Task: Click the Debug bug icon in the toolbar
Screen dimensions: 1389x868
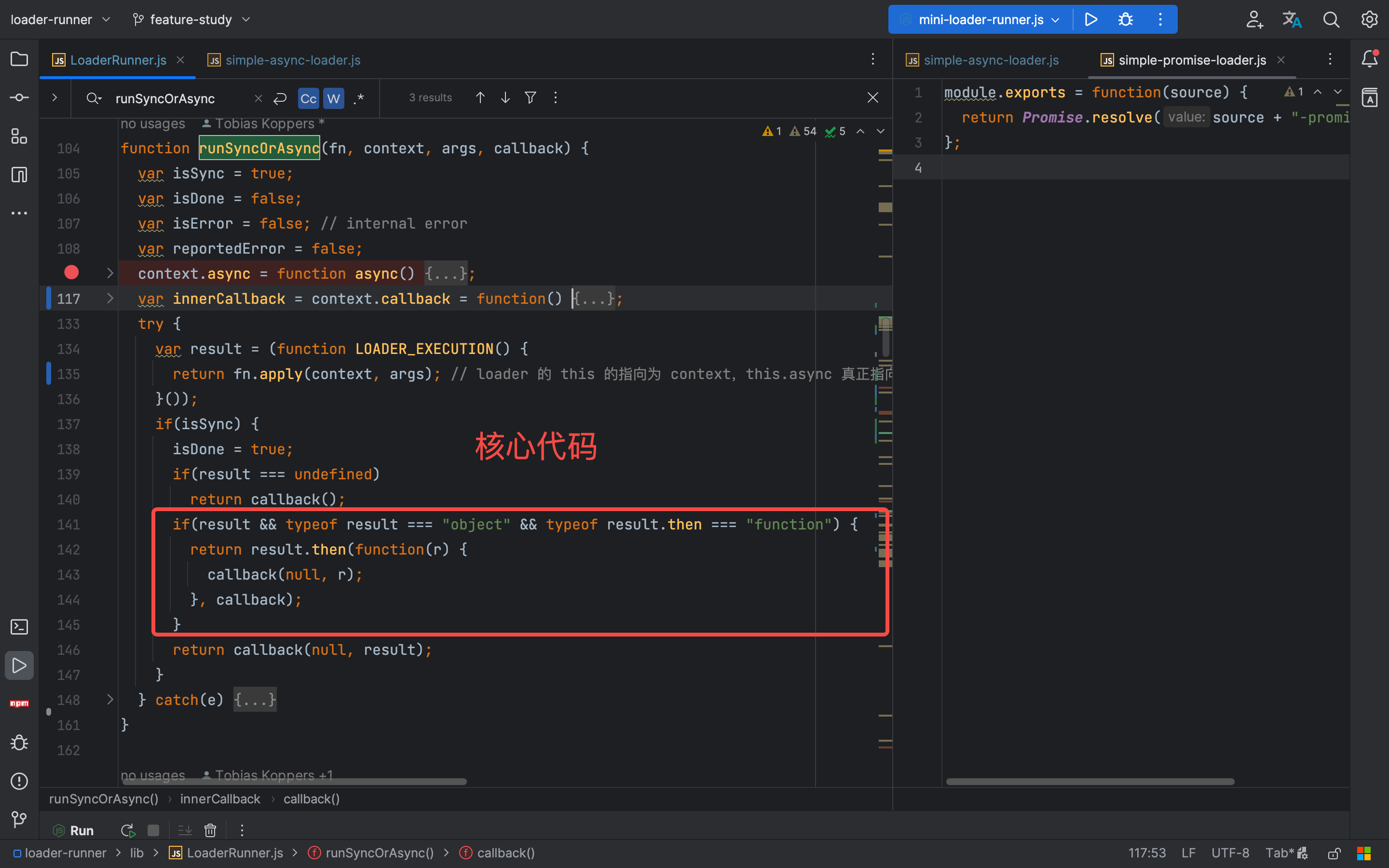Action: point(1126,19)
